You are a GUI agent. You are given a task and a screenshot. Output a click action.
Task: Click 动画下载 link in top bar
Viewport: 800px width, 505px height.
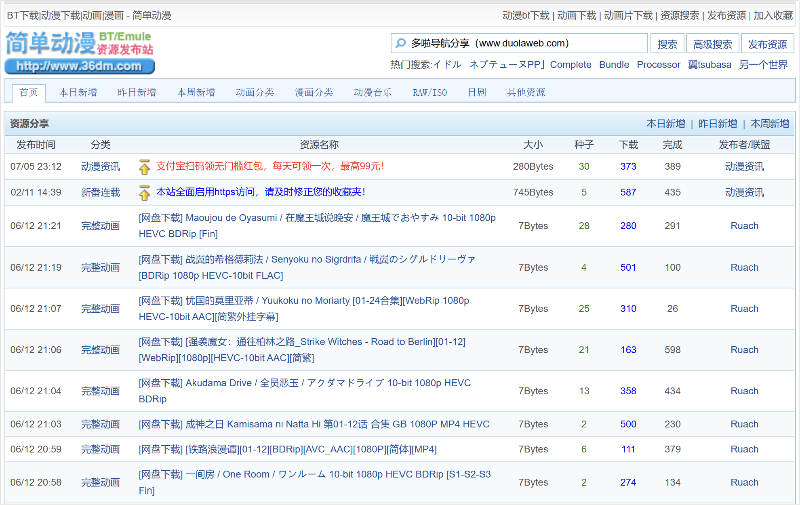577,16
